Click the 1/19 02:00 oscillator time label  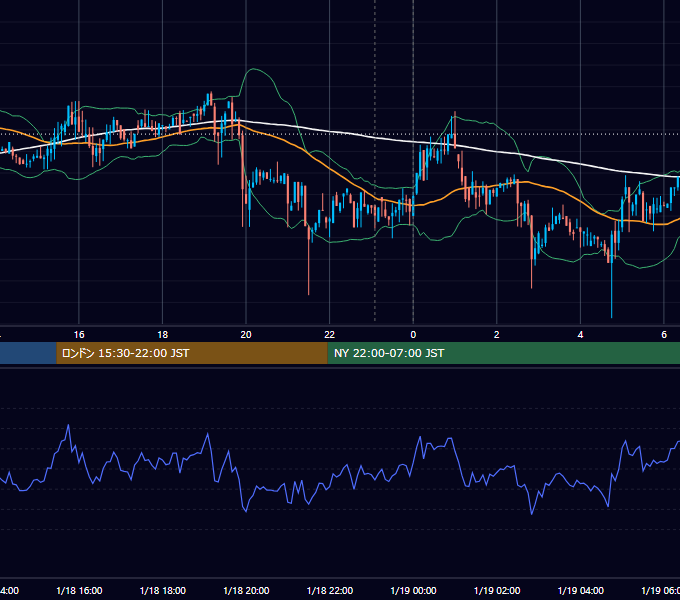pyautogui.click(x=497, y=591)
